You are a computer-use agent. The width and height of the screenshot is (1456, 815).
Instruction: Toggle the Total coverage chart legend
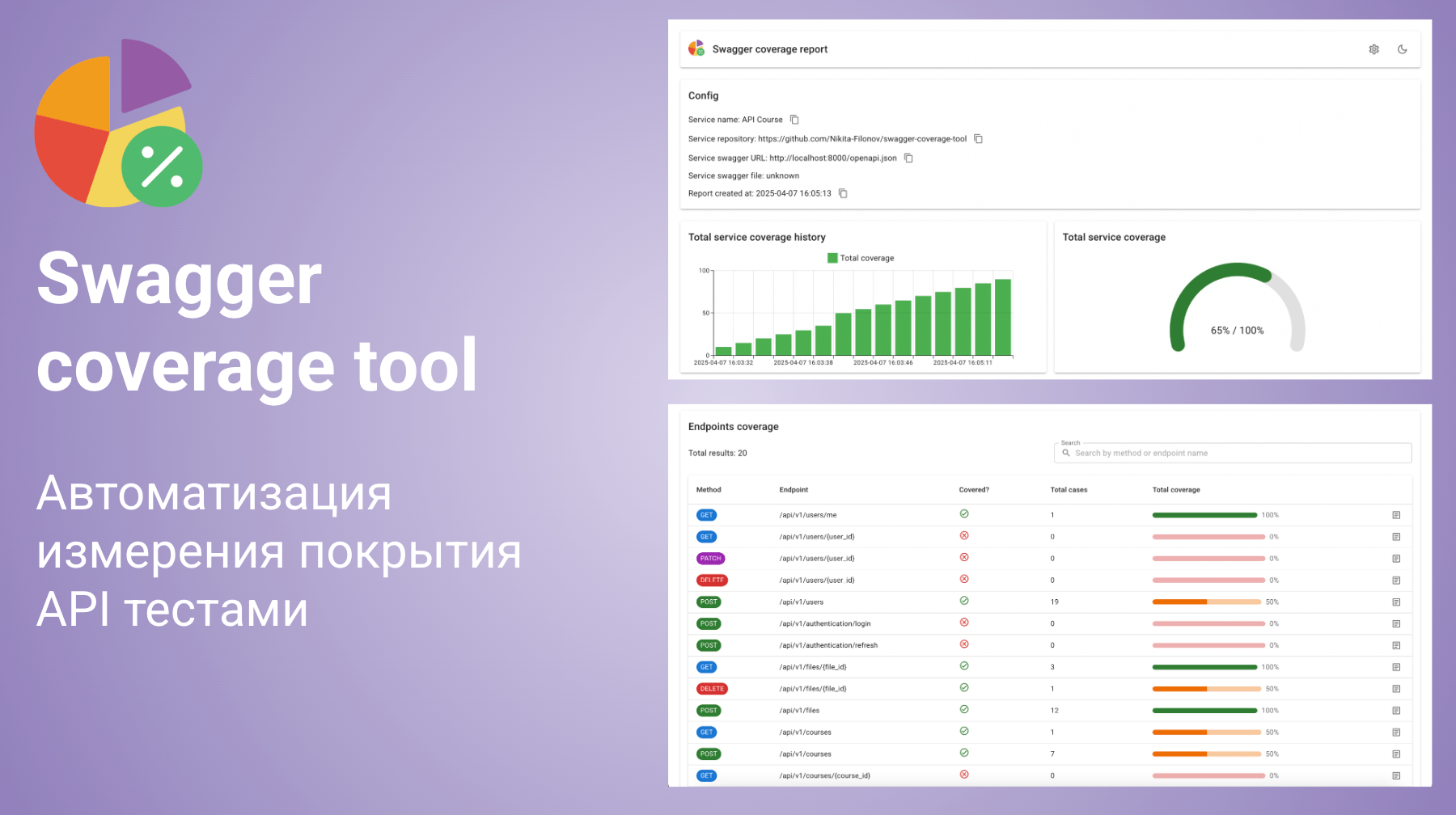coord(861,258)
